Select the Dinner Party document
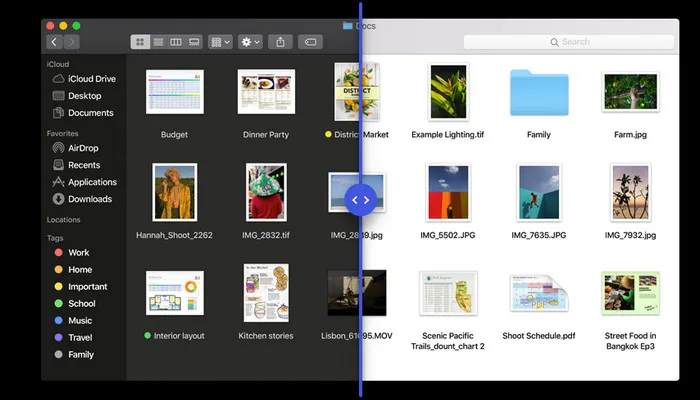 coord(266,92)
